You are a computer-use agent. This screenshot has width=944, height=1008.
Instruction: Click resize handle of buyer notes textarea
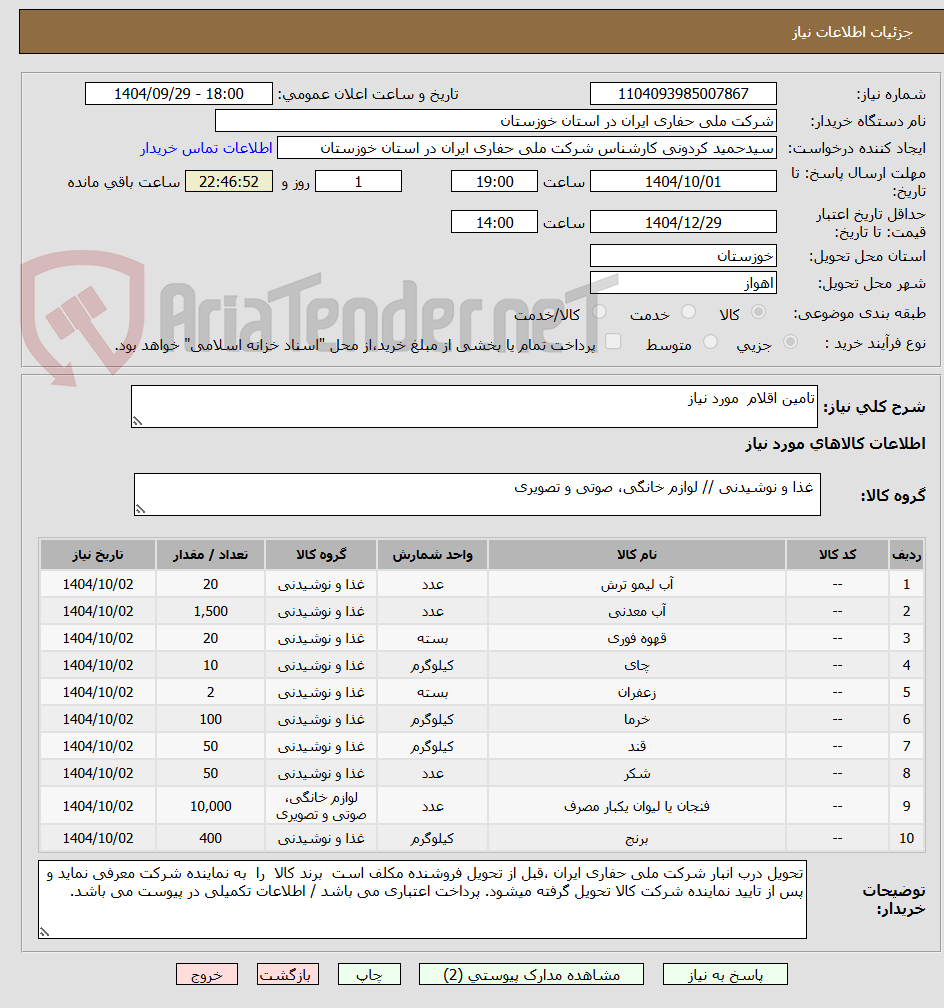tap(44, 932)
